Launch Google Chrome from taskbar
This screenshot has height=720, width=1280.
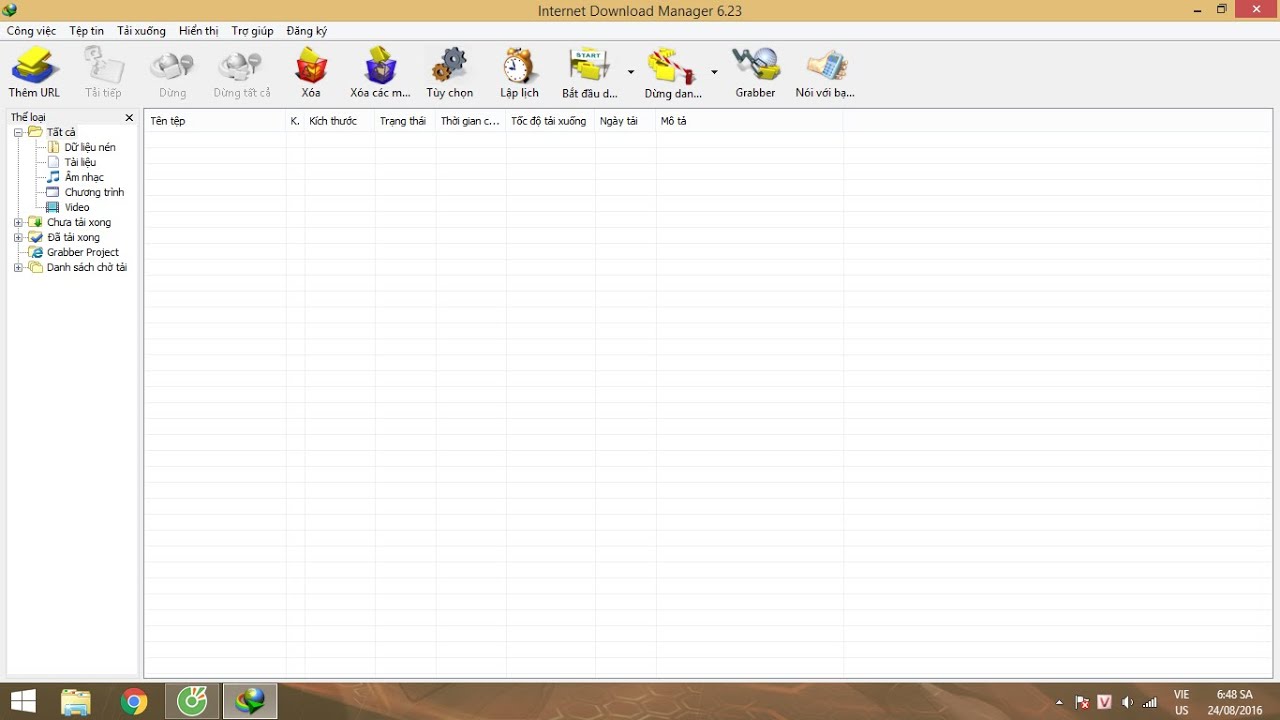pyautogui.click(x=134, y=701)
